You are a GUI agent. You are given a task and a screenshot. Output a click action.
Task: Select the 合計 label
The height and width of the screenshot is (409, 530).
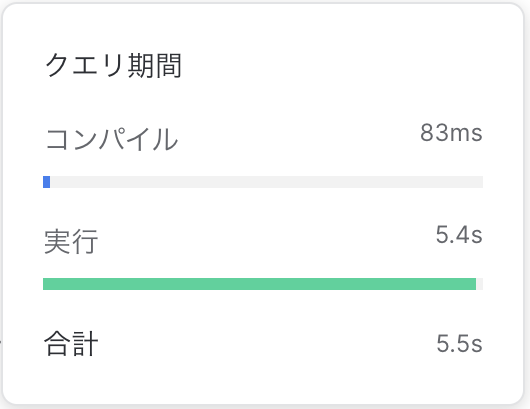[71, 343]
